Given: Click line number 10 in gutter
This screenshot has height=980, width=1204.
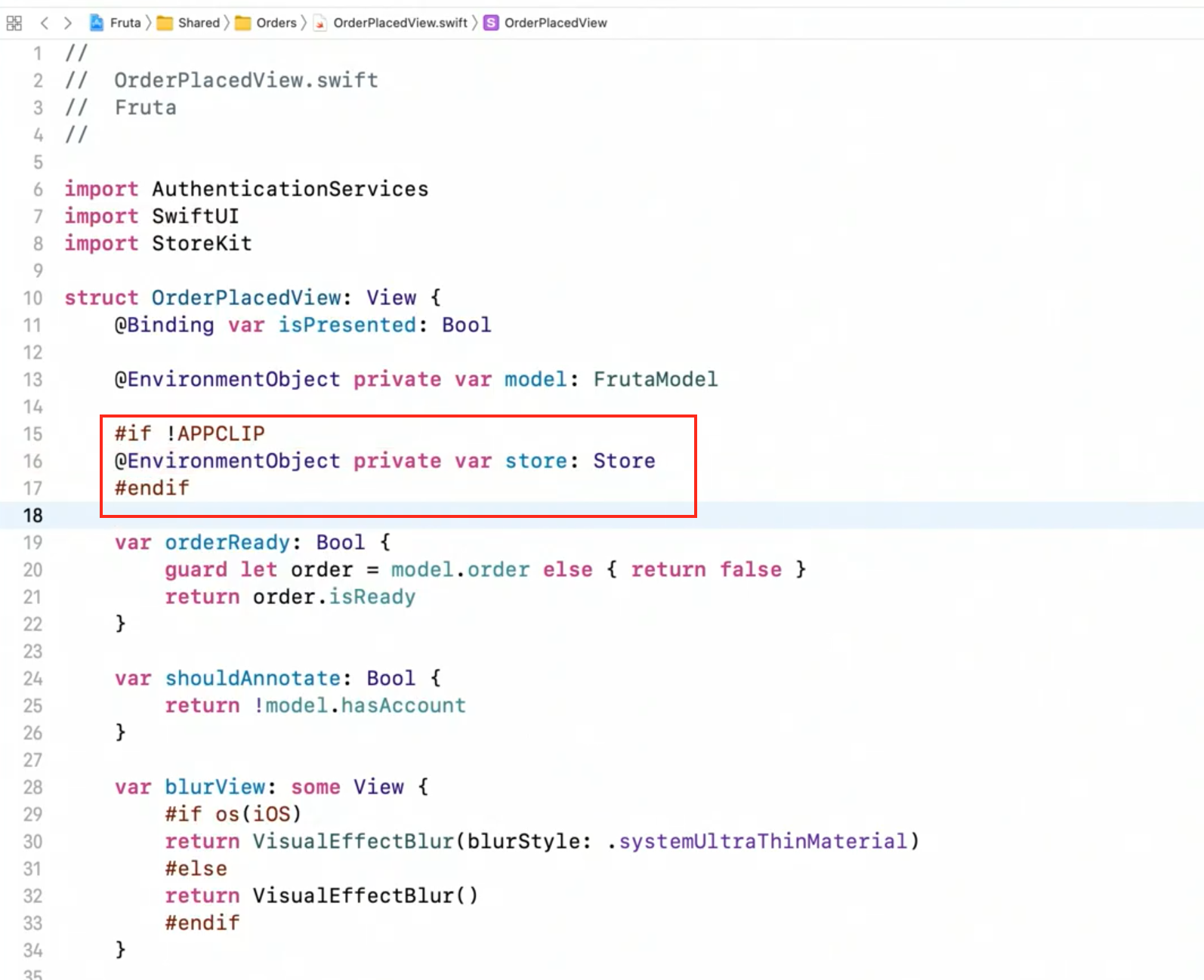Looking at the screenshot, I should [x=32, y=298].
